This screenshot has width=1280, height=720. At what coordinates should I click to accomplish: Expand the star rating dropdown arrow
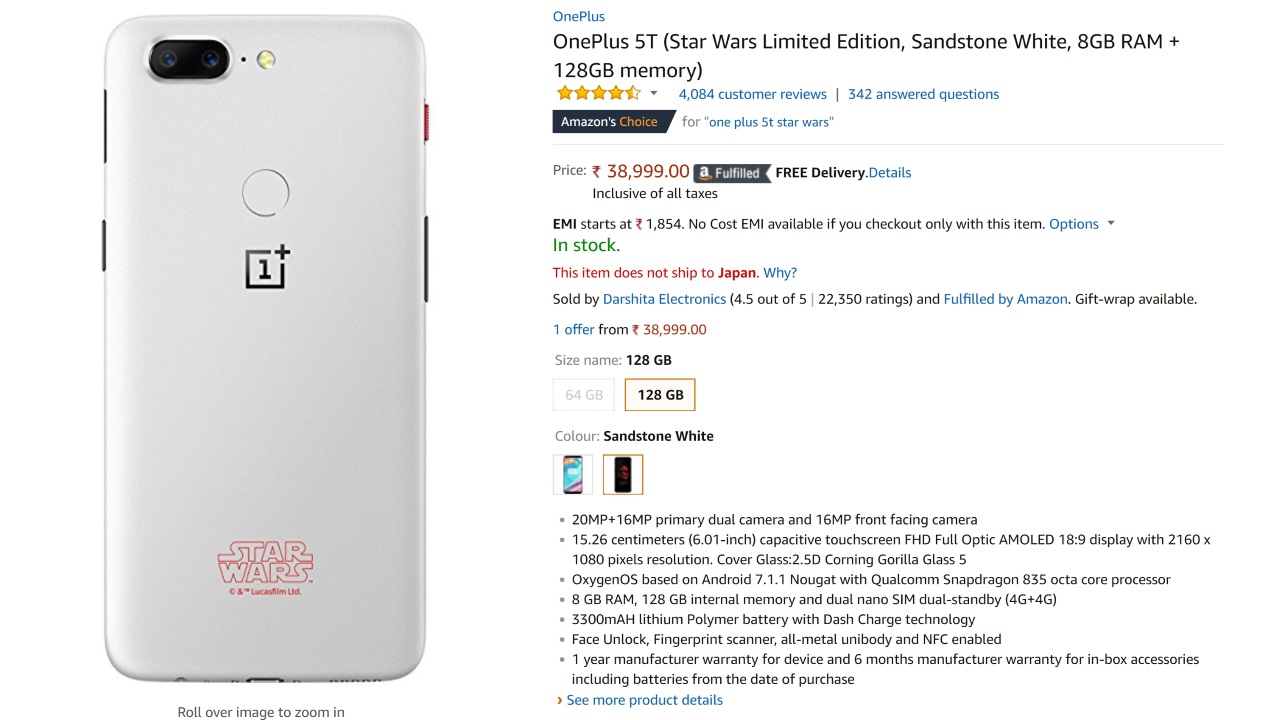click(654, 94)
